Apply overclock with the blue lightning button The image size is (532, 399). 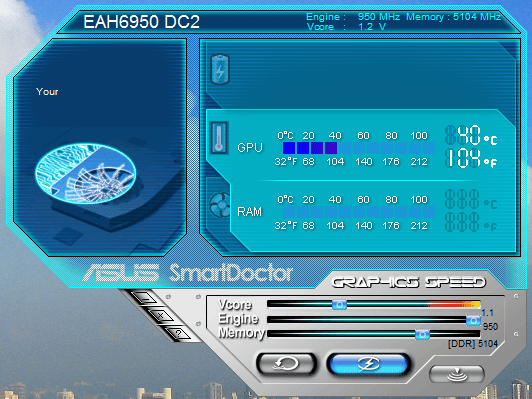(x=369, y=364)
